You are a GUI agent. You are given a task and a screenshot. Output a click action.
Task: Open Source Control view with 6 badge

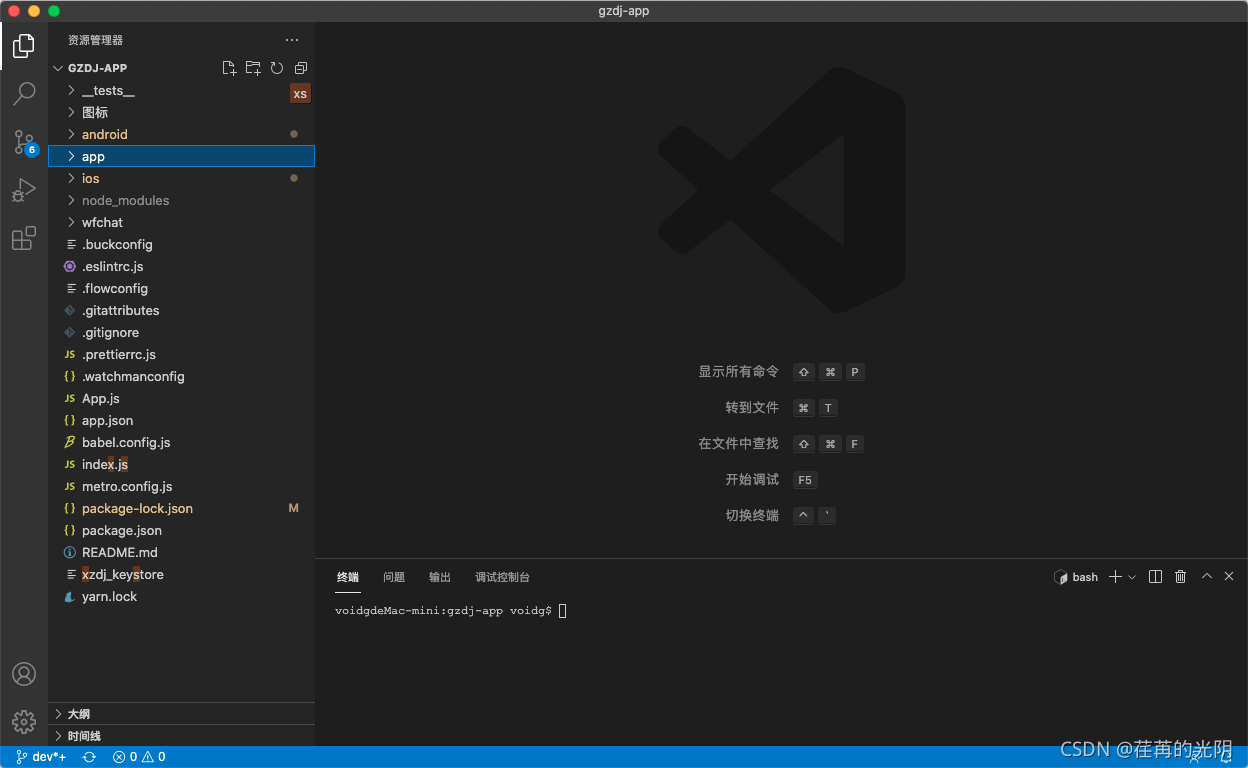[x=24, y=142]
